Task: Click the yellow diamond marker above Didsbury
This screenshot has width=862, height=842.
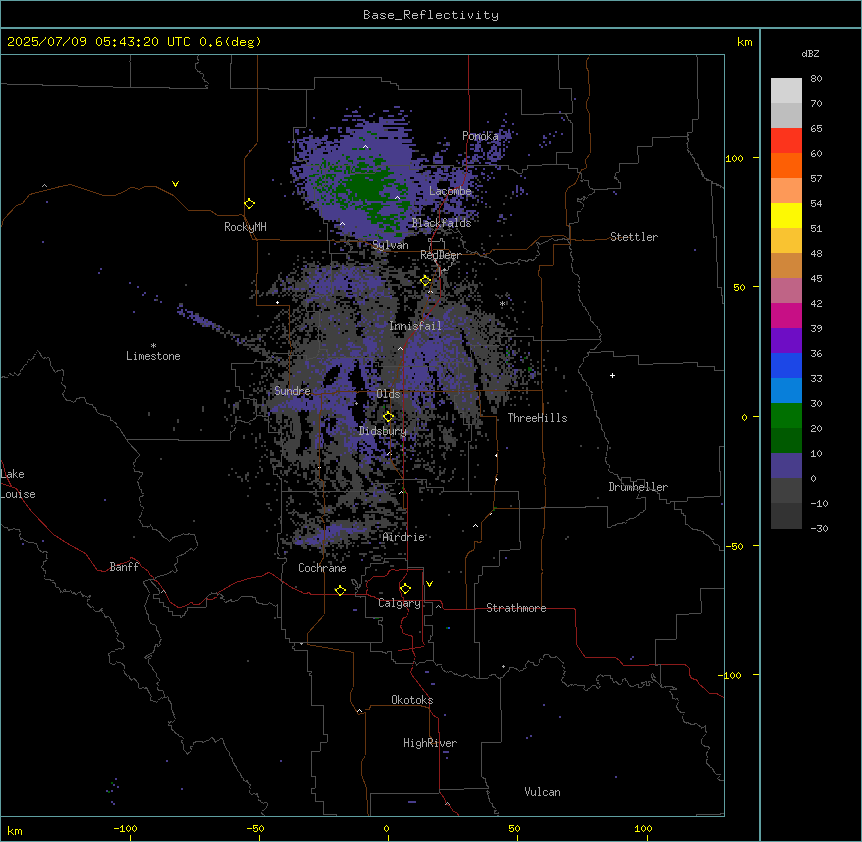Action: click(388, 416)
